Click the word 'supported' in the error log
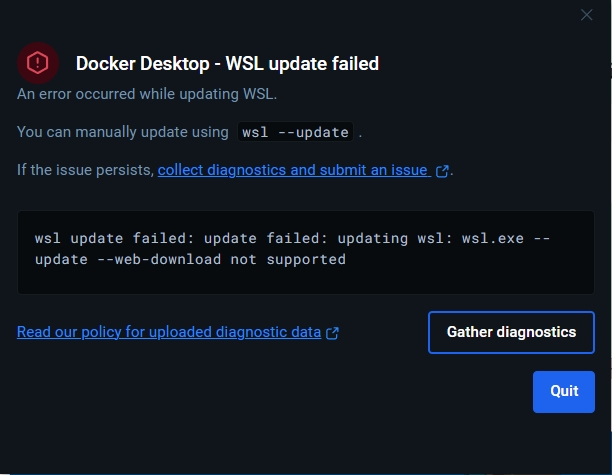Image resolution: width=612 pixels, height=475 pixels. click(x=306, y=260)
